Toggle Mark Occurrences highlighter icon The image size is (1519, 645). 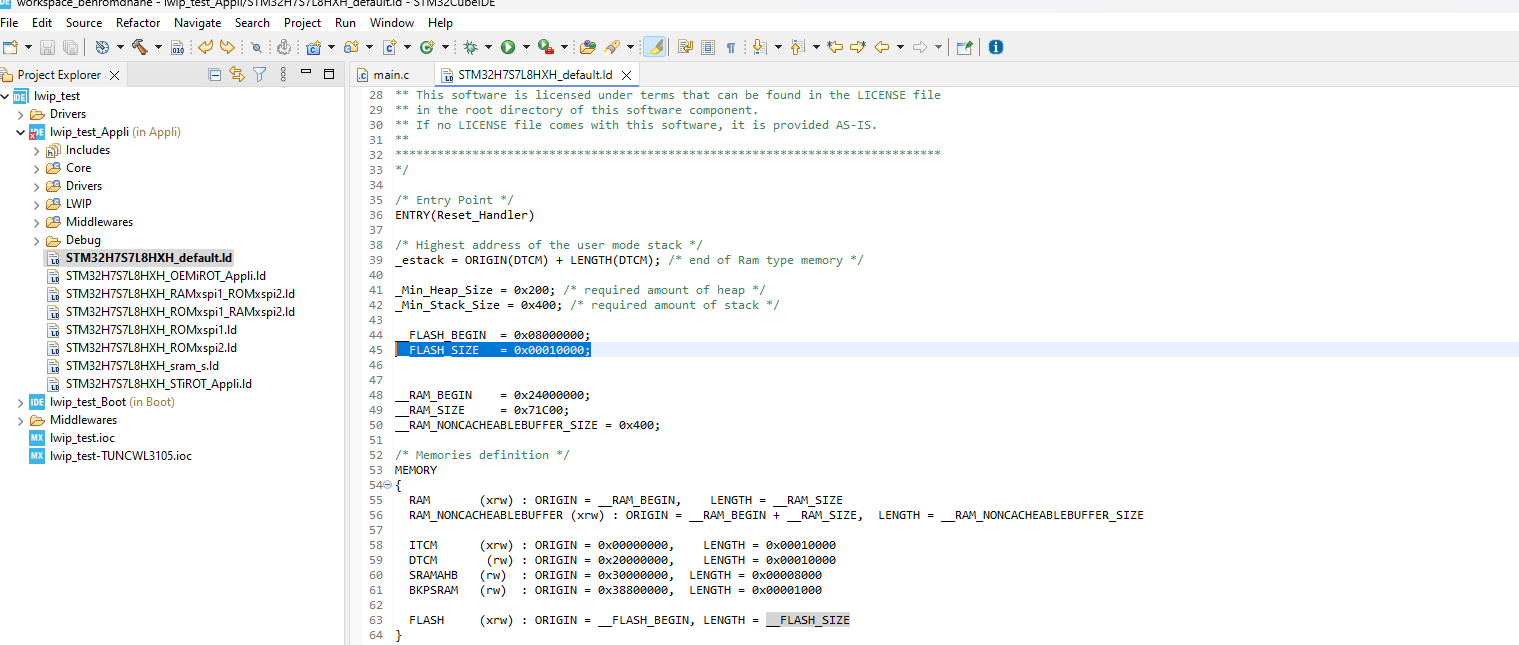(655, 47)
